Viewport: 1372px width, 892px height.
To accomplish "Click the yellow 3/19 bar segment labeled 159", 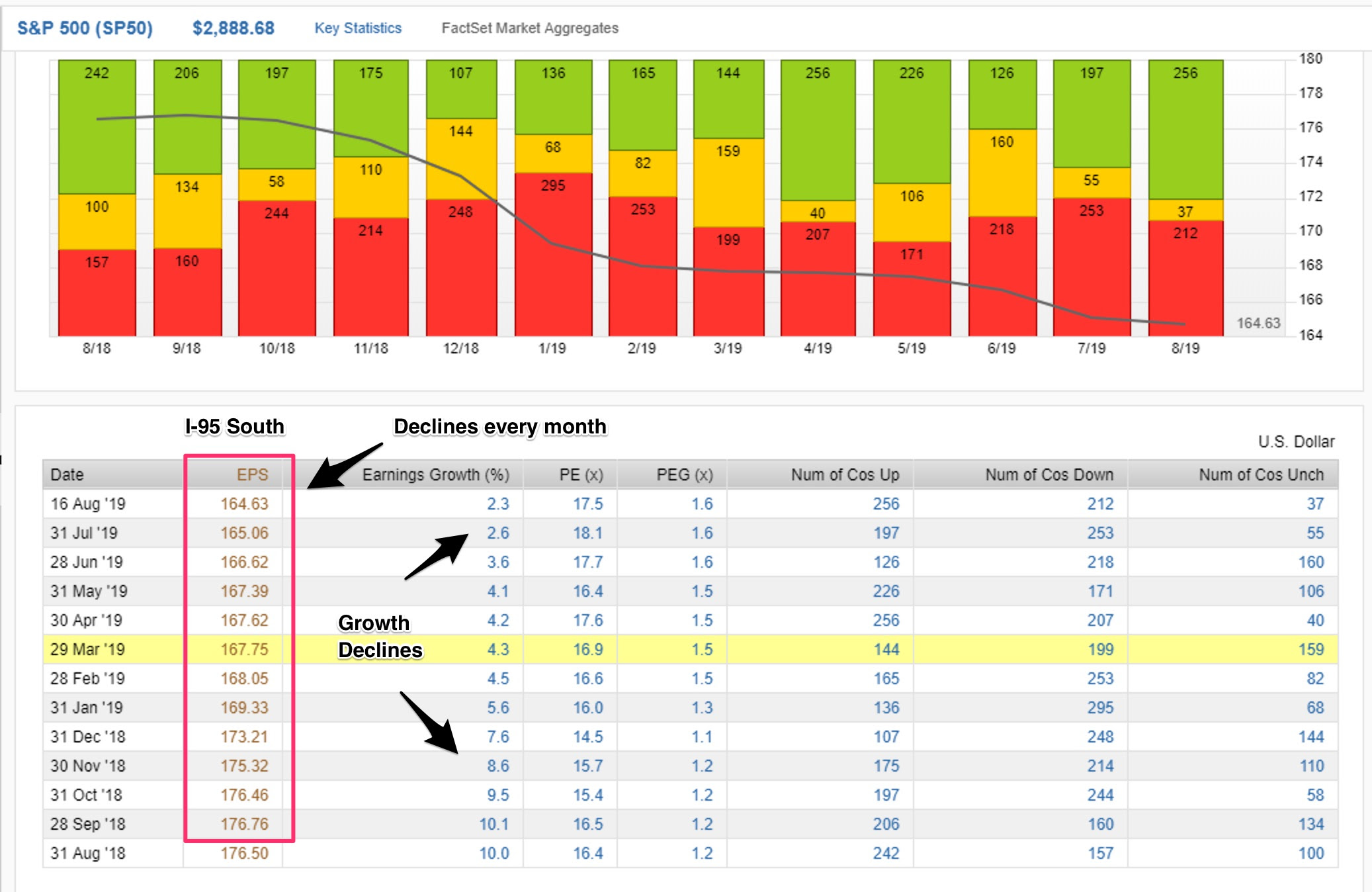I will coord(728,183).
